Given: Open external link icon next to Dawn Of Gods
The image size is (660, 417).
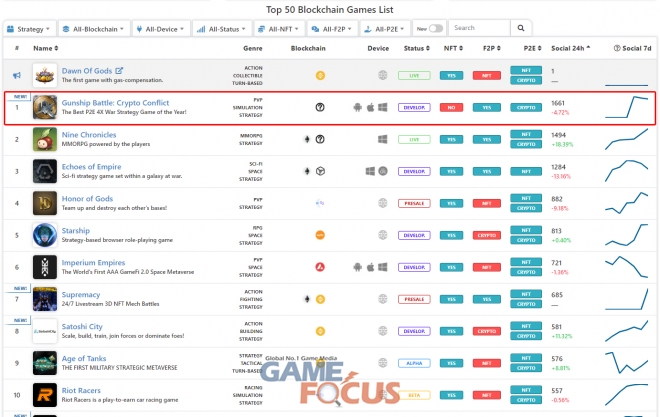Looking at the screenshot, I should click(x=120, y=70).
